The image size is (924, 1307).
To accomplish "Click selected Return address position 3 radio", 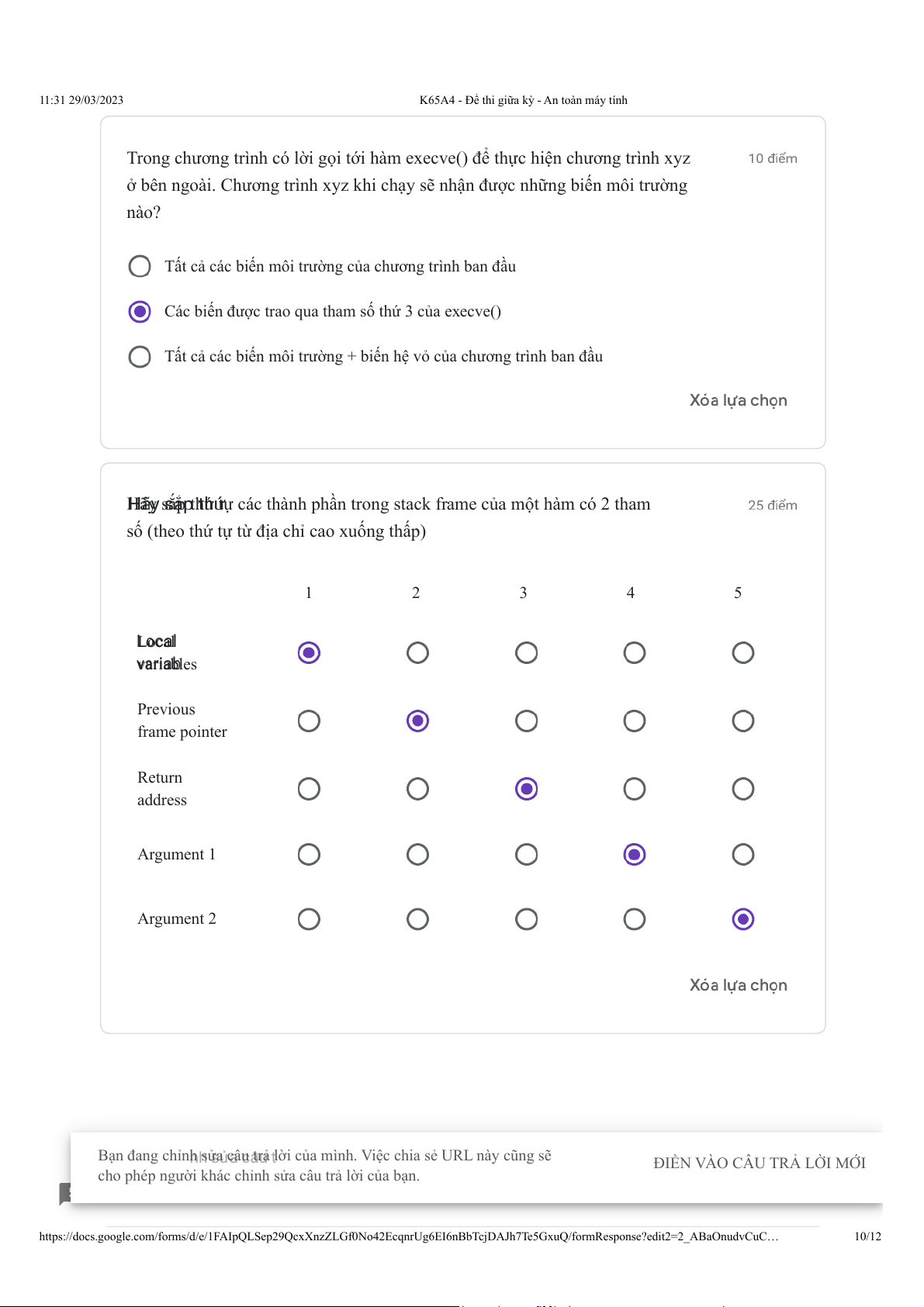I will 526,790.
